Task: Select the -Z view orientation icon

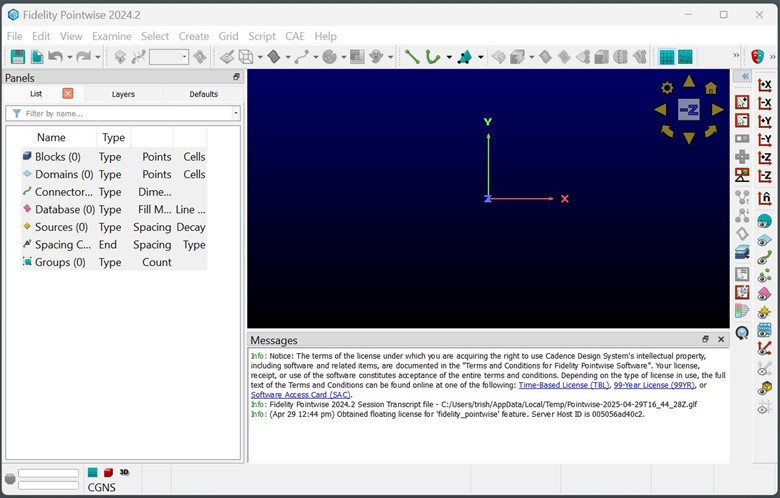Action: tap(765, 176)
